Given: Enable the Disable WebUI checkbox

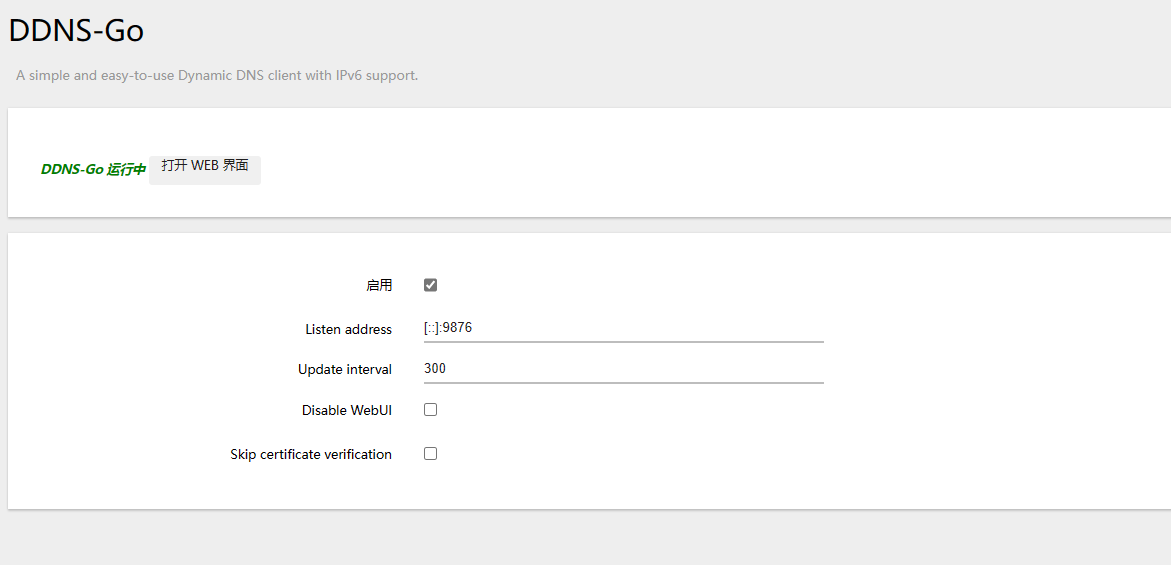Looking at the screenshot, I should 430,410.
